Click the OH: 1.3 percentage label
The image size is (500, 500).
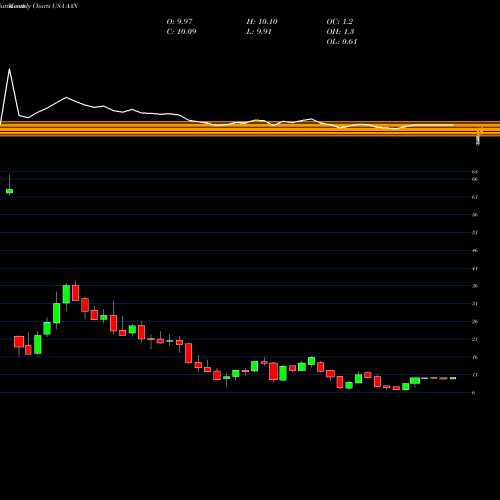(340, 32)
